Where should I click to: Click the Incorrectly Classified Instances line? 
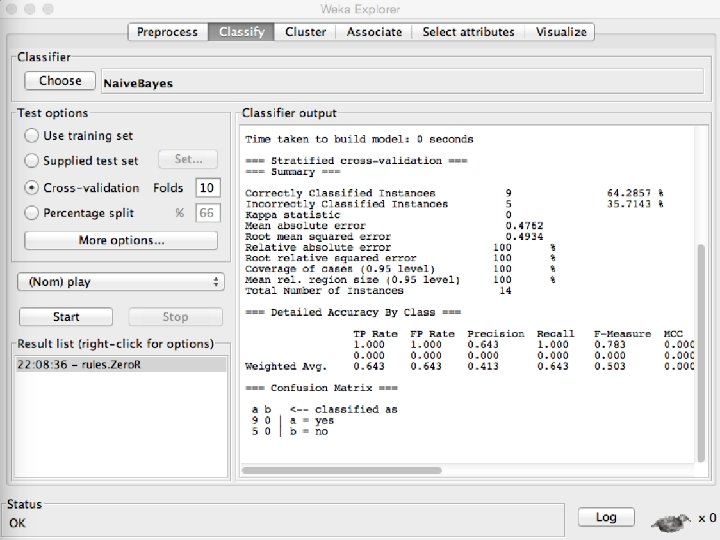coord(454,204)
